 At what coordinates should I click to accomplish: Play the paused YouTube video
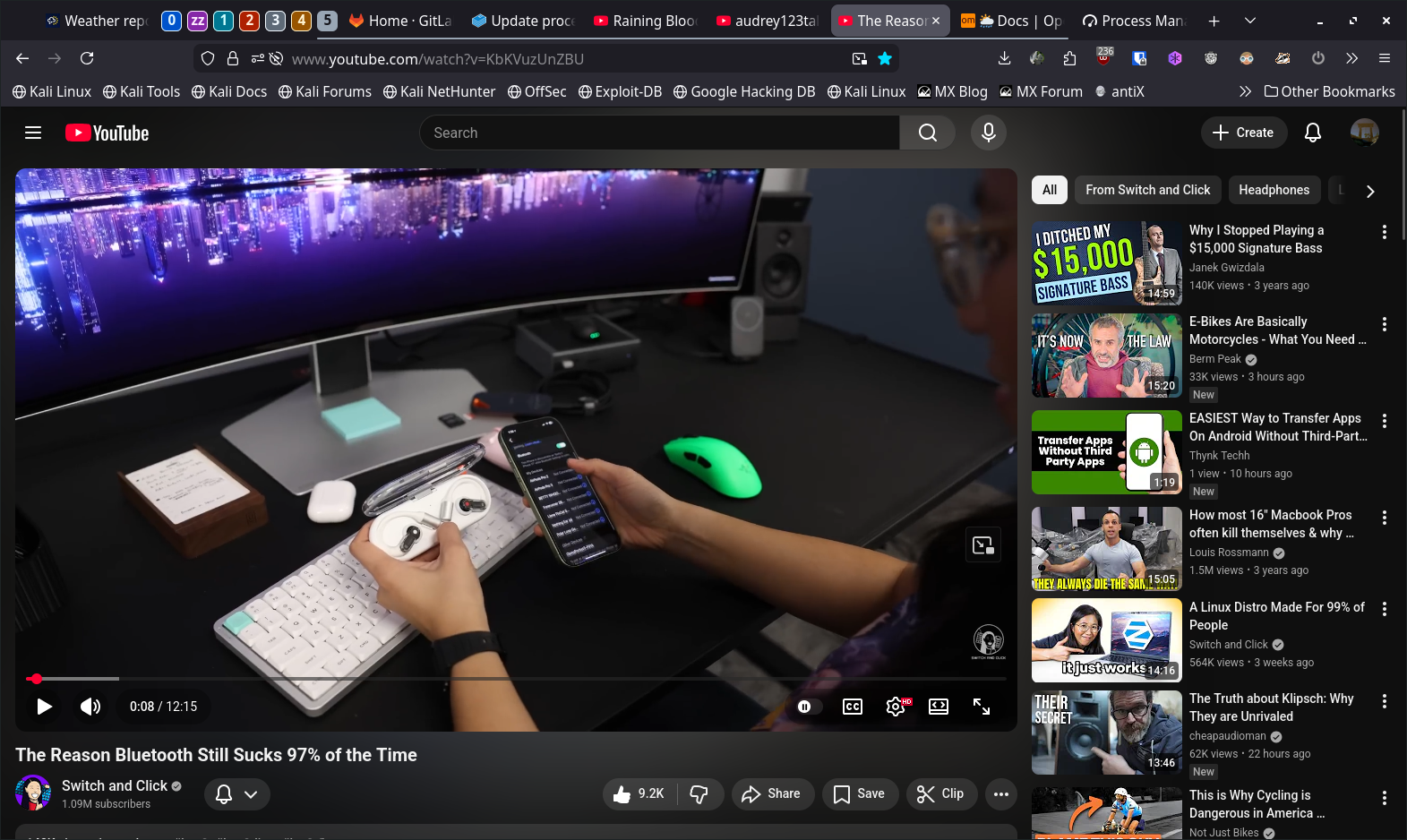point(44,707)
